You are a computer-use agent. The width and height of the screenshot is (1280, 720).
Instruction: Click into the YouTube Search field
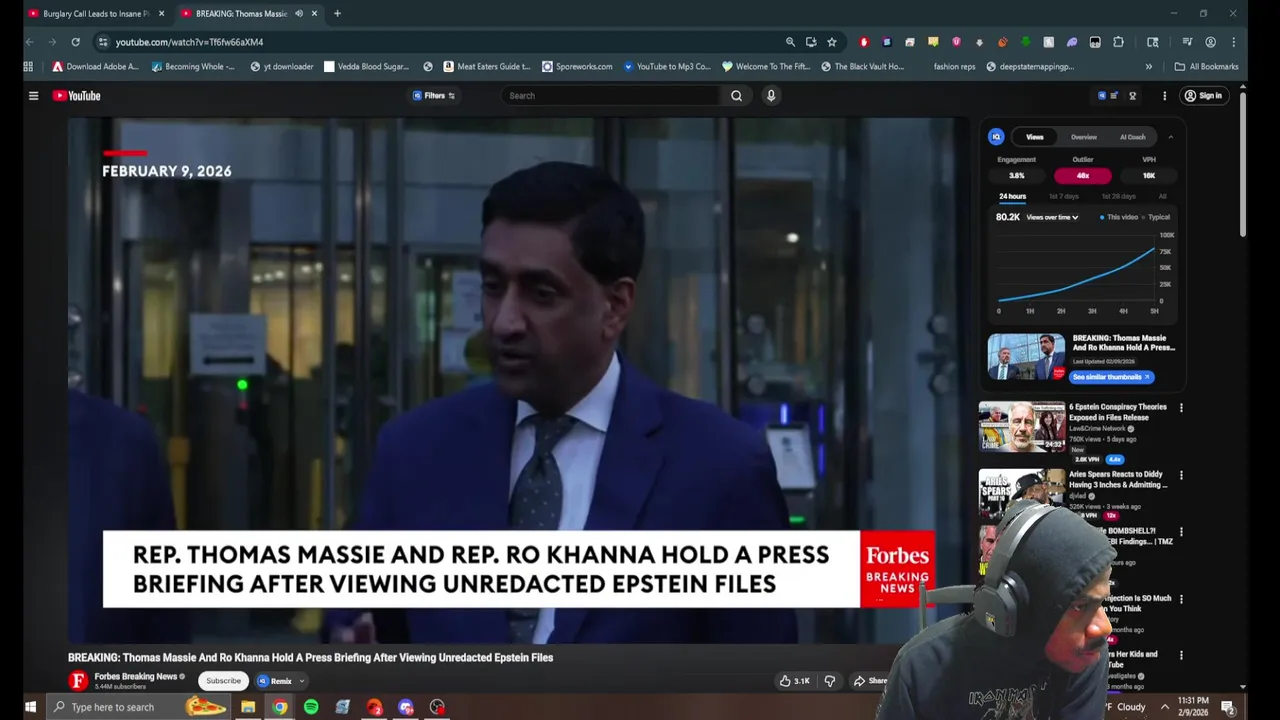tap(611, 96)
